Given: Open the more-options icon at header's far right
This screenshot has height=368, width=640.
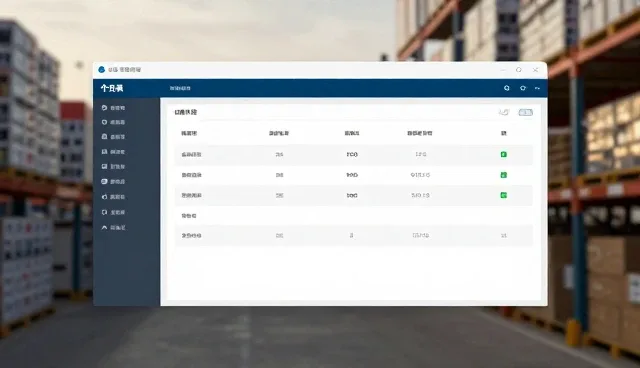Looking at the screenshot, I should tap(538, 88).
